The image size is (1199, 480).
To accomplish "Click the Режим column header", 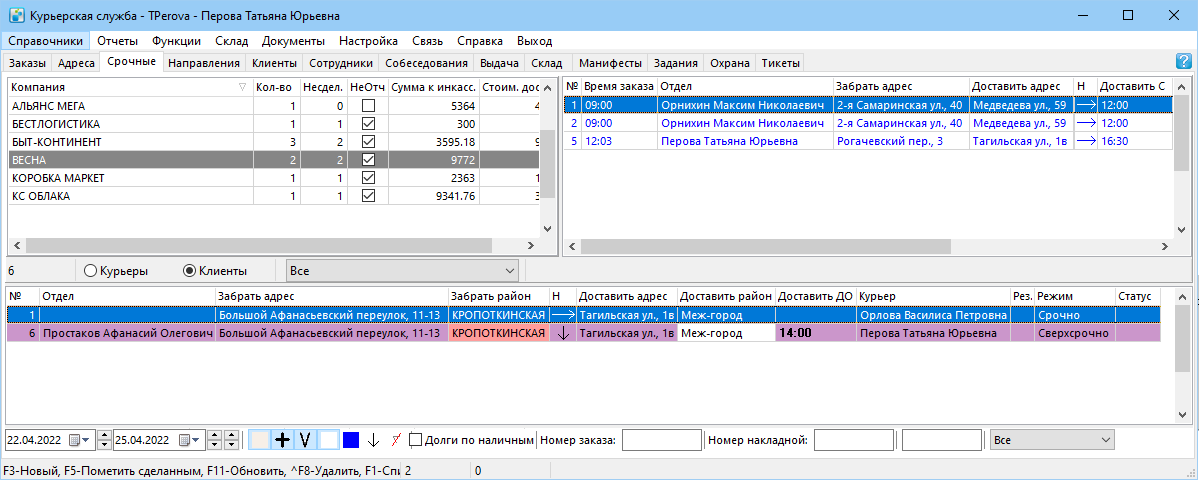I will [x=1074, y=296].
